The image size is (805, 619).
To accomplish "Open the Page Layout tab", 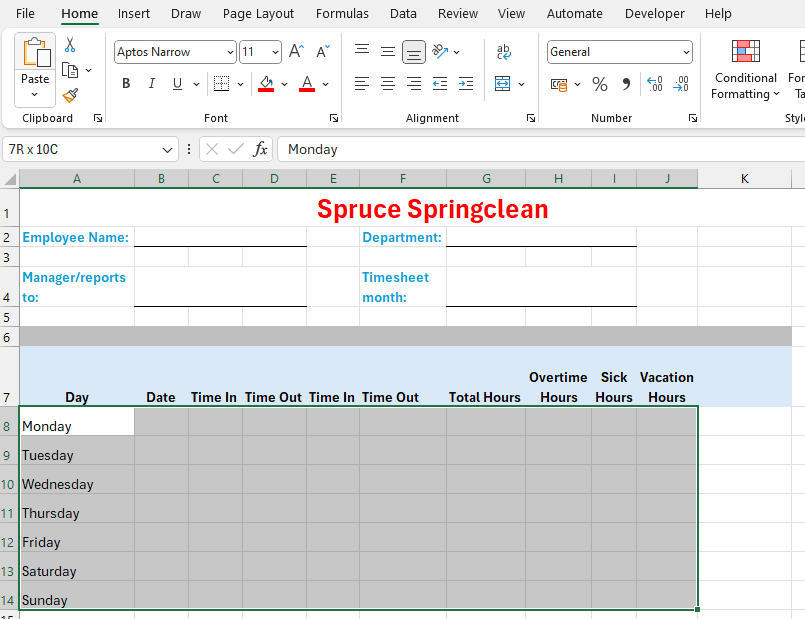I will tap(258, 14).
